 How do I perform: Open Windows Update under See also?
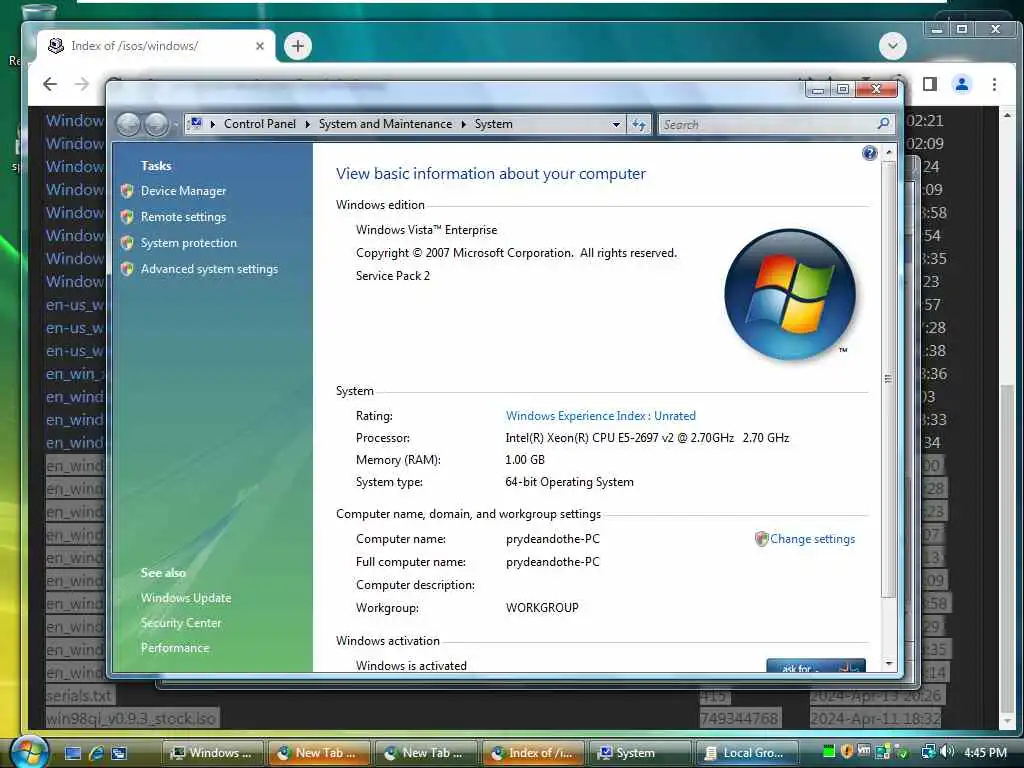185,598
